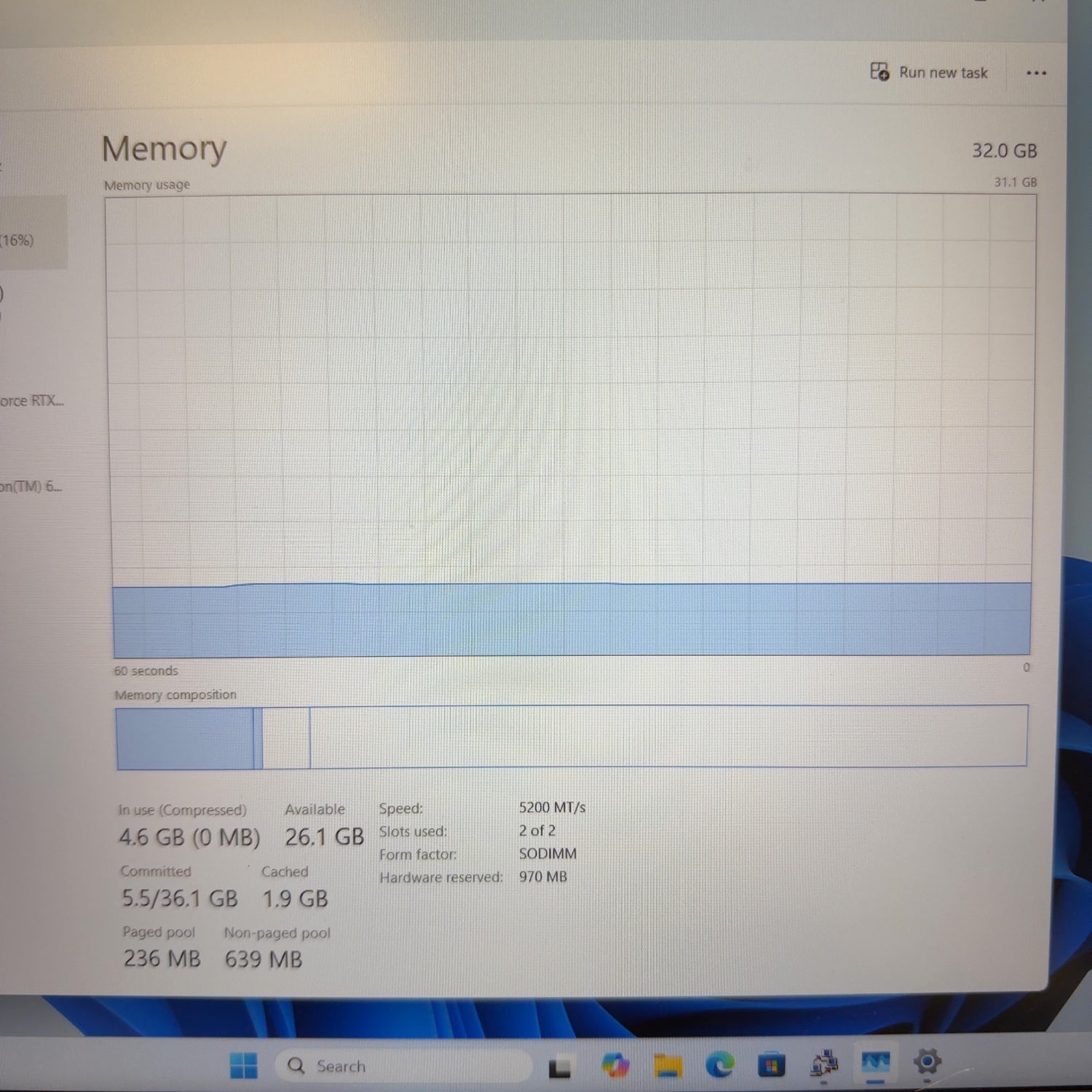Click the Memory composition bar
1092x1092 pixels.
coord(571,737)
